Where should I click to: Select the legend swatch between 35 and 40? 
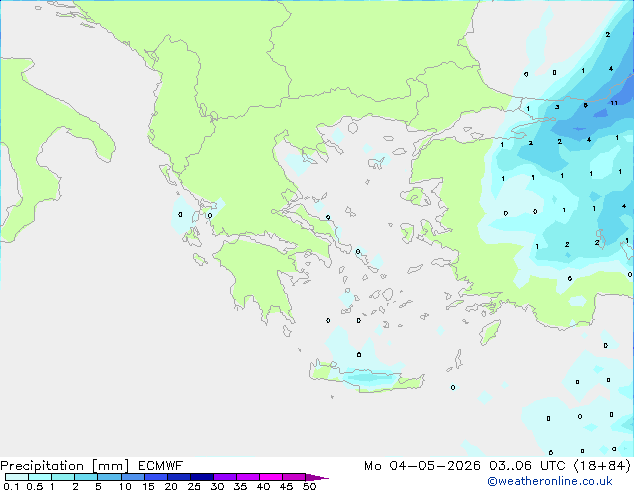tap(248, 477)
